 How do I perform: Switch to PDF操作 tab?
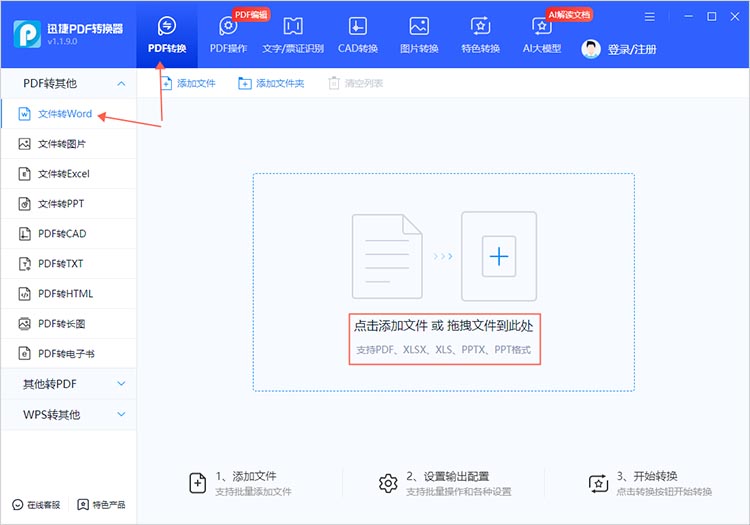coord(228,35)
